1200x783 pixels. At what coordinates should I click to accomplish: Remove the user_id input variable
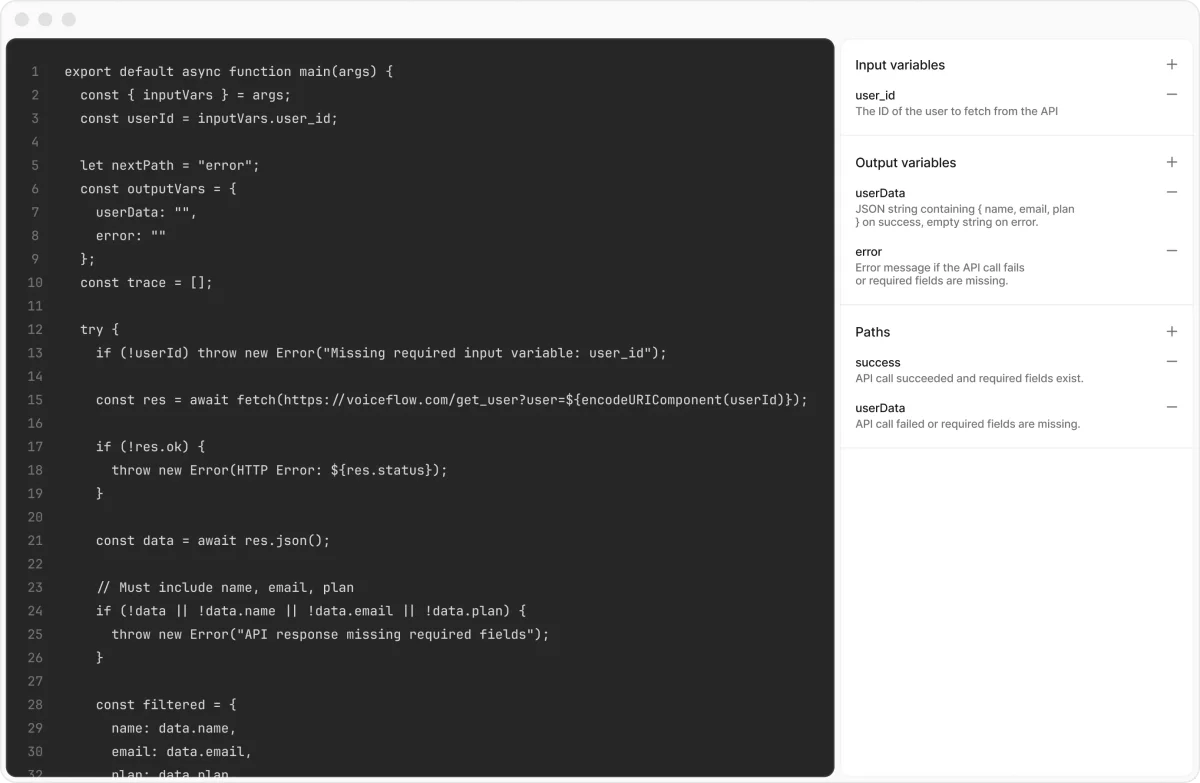pos(1171,94)
